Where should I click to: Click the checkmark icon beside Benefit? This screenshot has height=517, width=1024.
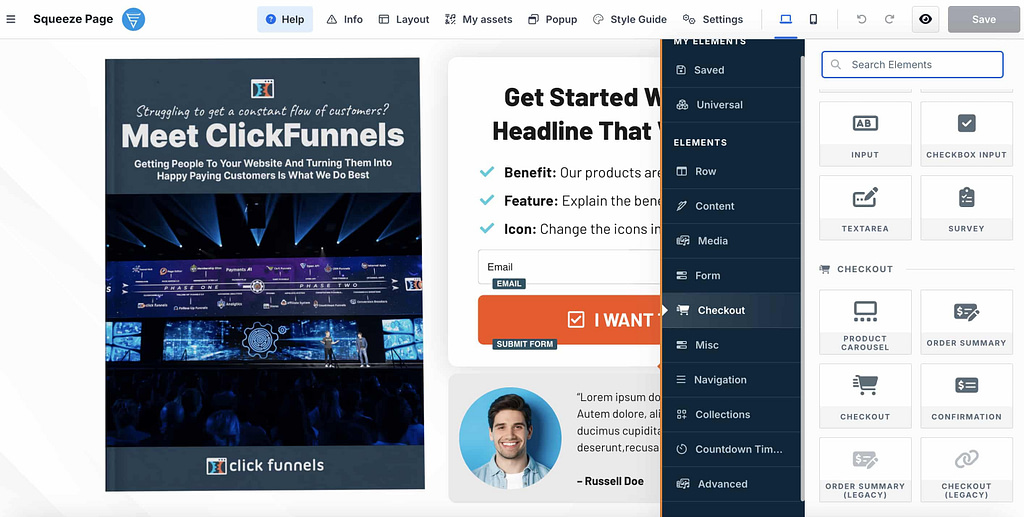(x=487, y=172)
